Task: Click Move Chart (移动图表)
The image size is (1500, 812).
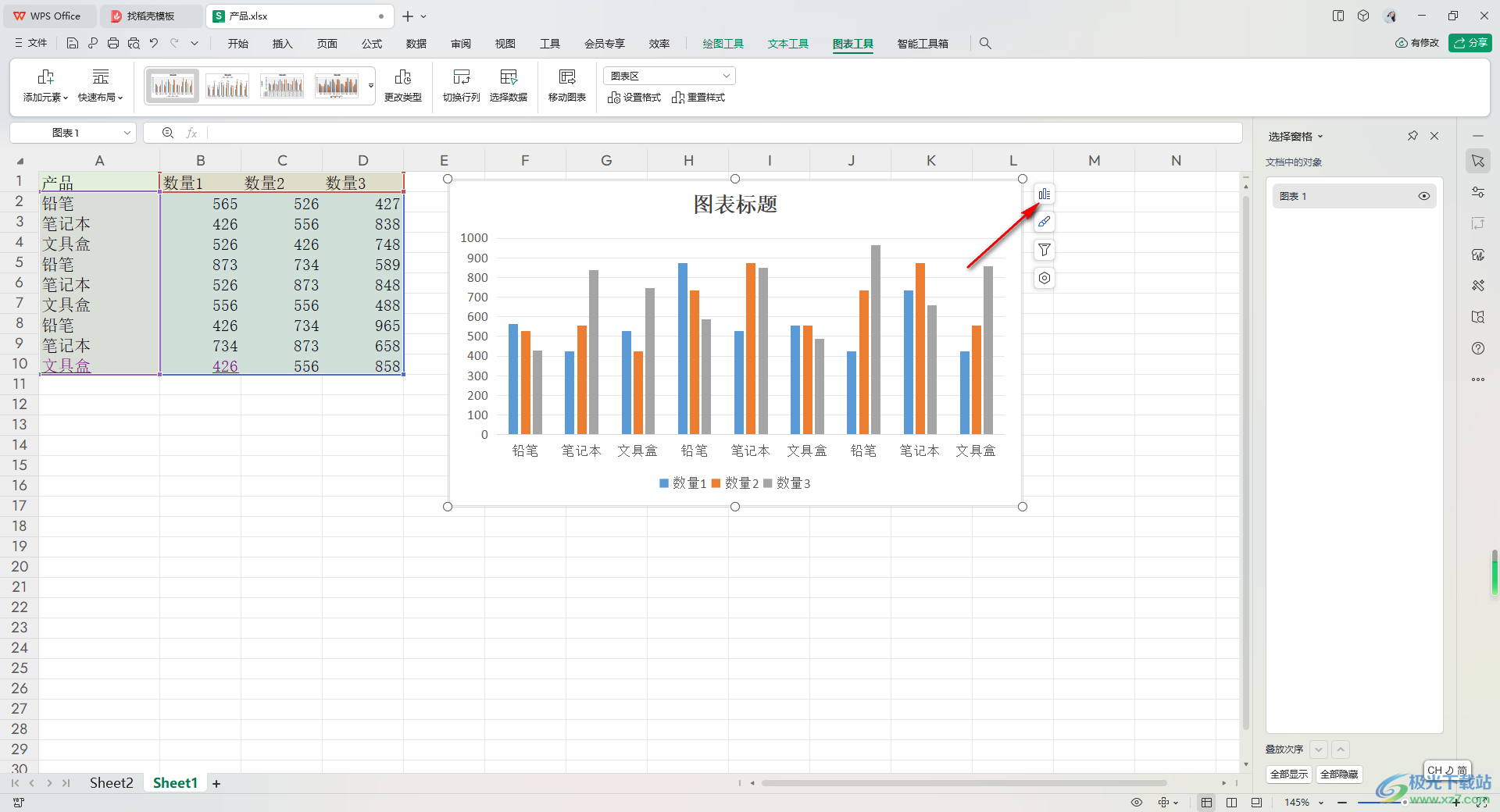Action: (567, 86)
